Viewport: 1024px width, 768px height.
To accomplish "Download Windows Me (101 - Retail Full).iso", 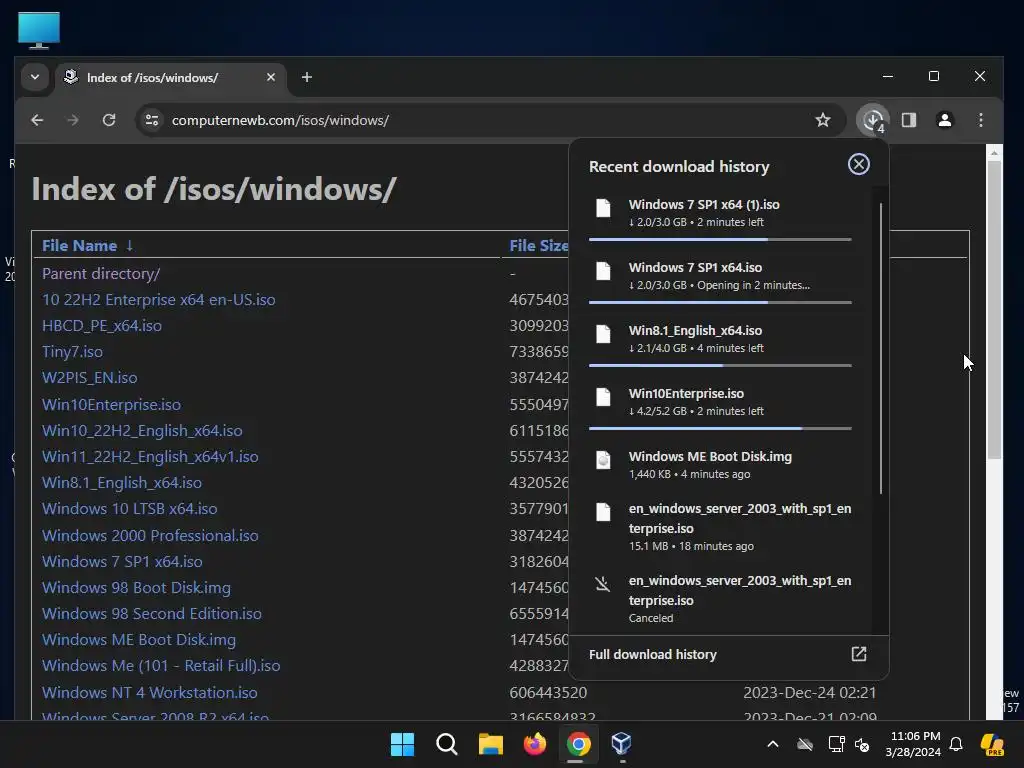I will pyautogui.click(x=161, y=666).
